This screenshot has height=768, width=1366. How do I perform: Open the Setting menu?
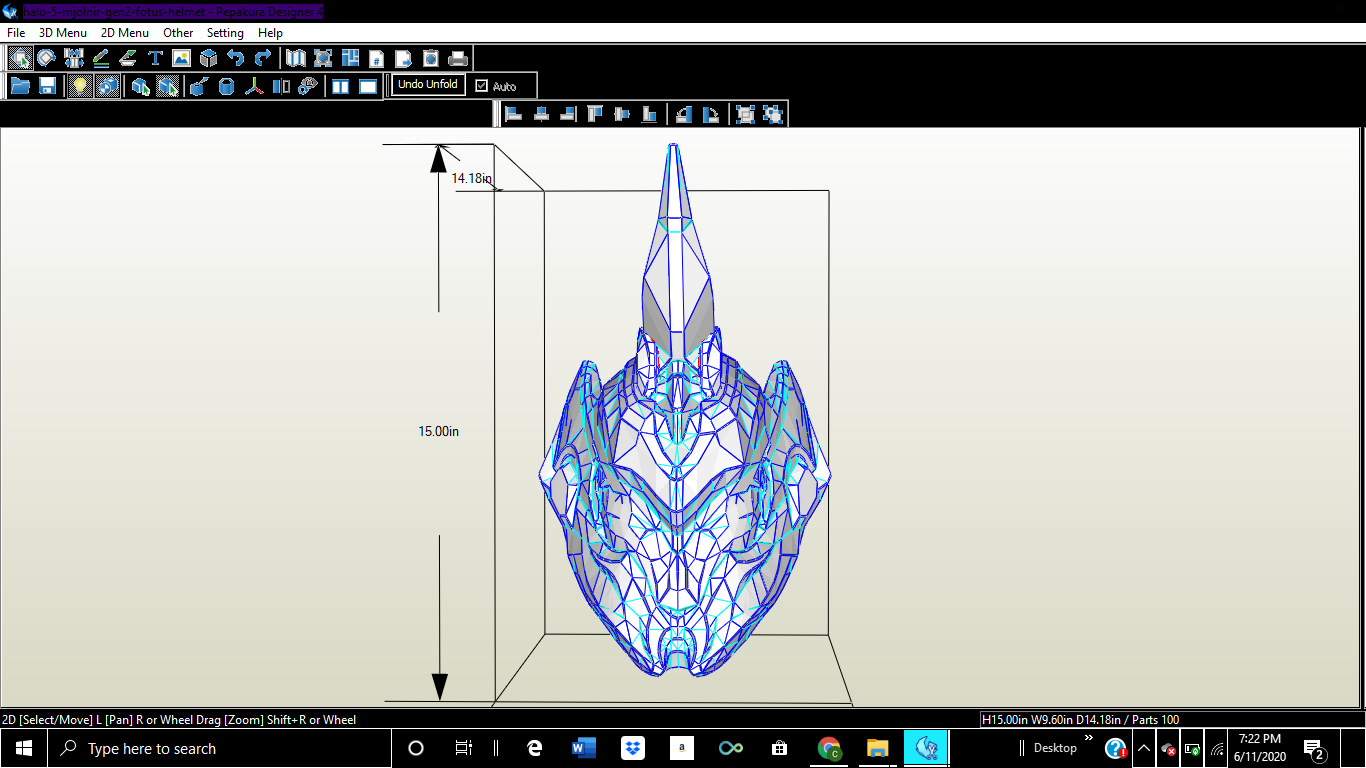pos(225,33)
